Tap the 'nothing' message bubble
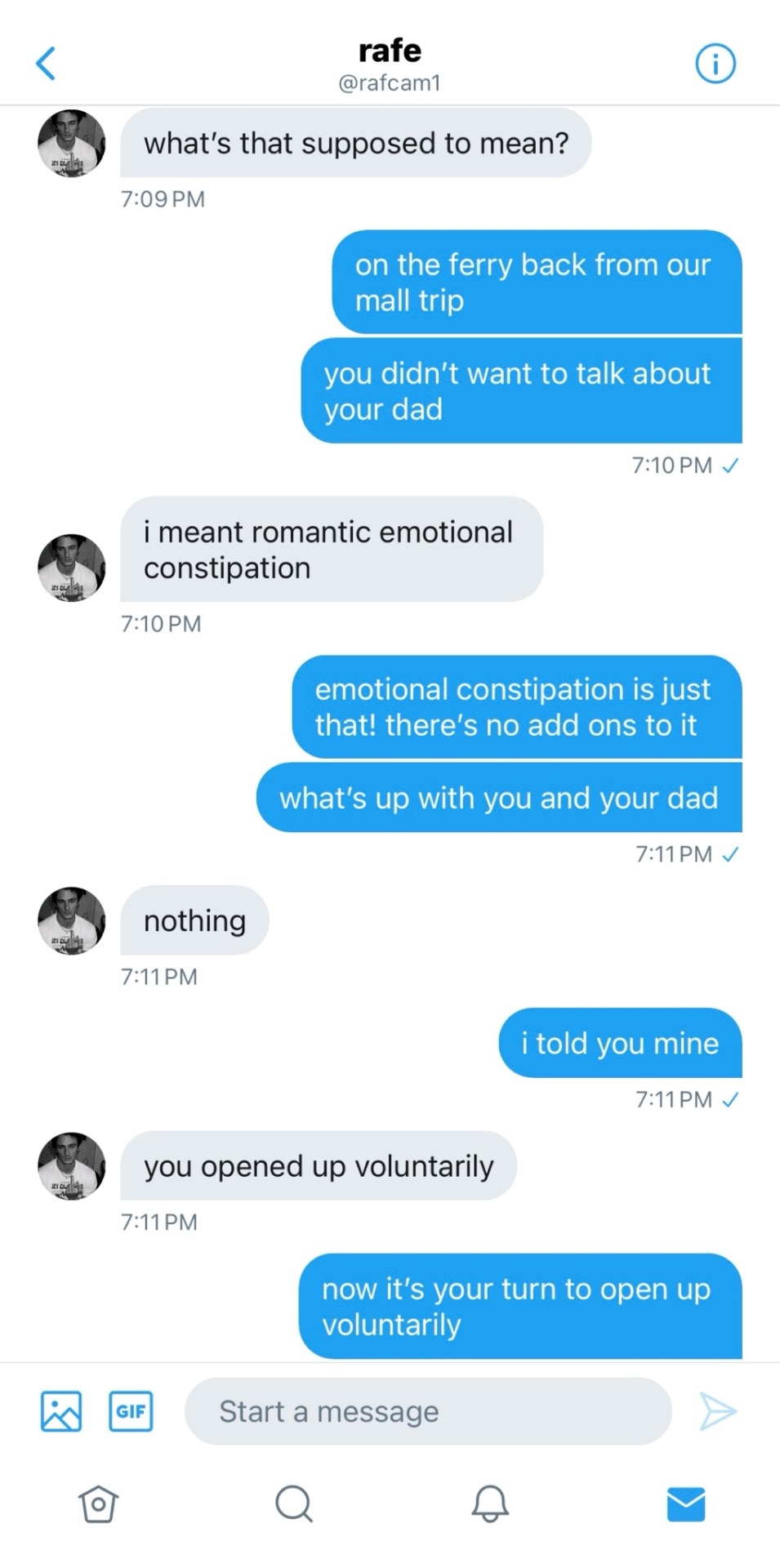 194,920
